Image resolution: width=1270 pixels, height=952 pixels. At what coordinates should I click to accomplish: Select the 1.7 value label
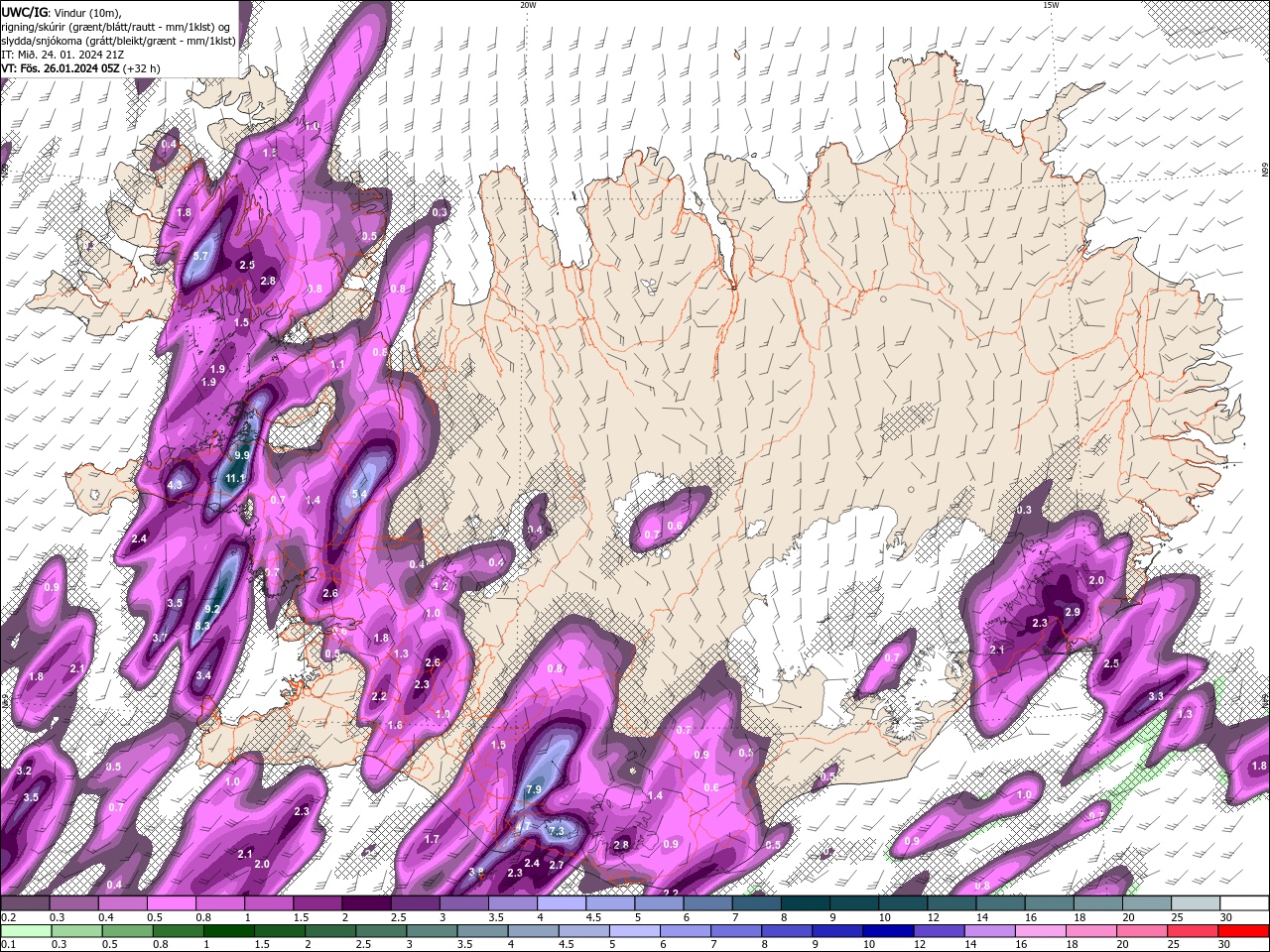(432, 840)
